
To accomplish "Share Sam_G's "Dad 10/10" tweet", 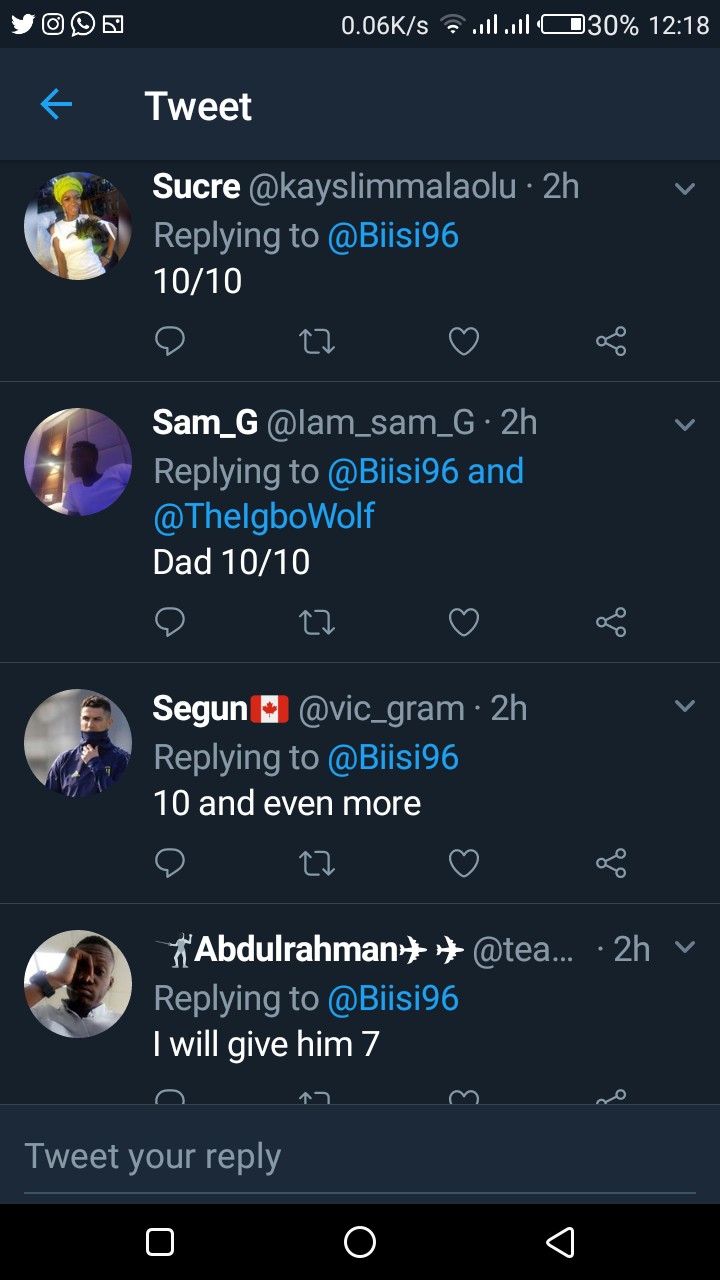I will point(610,623).
